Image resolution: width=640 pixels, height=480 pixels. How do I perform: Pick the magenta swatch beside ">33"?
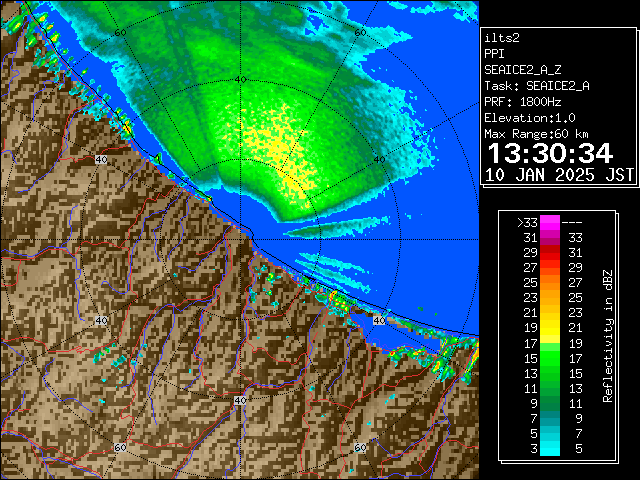pyautogui.click(x=550, y=223)
